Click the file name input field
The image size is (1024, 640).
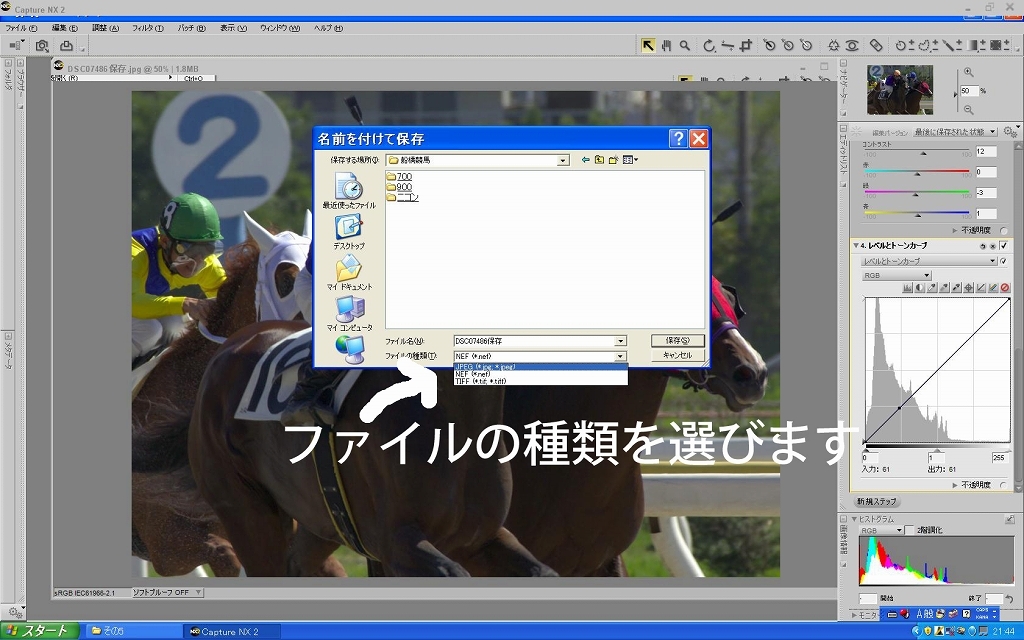[x=534, y=341]
